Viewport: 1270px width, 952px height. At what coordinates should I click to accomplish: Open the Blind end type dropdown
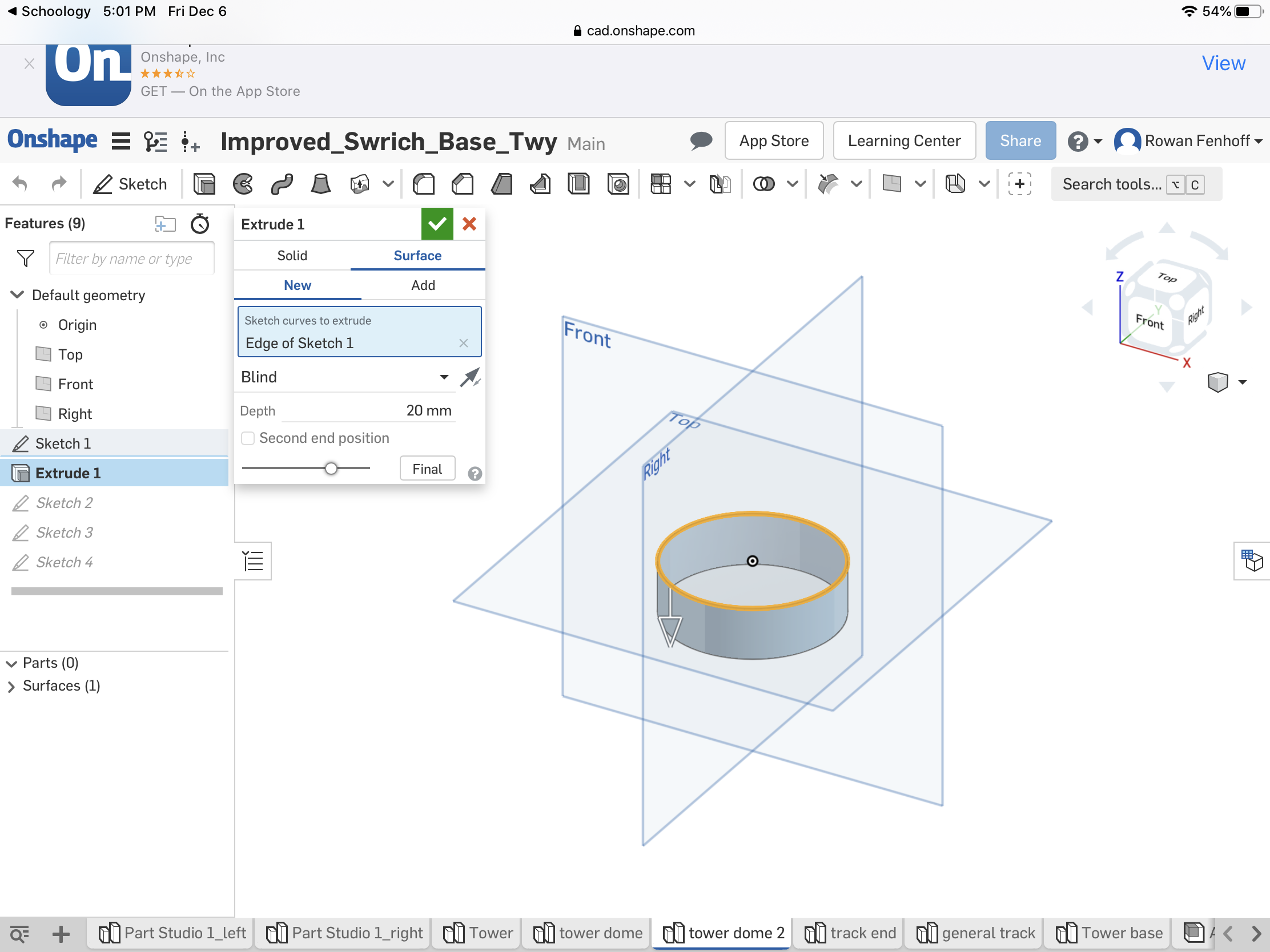coord(443,377)
